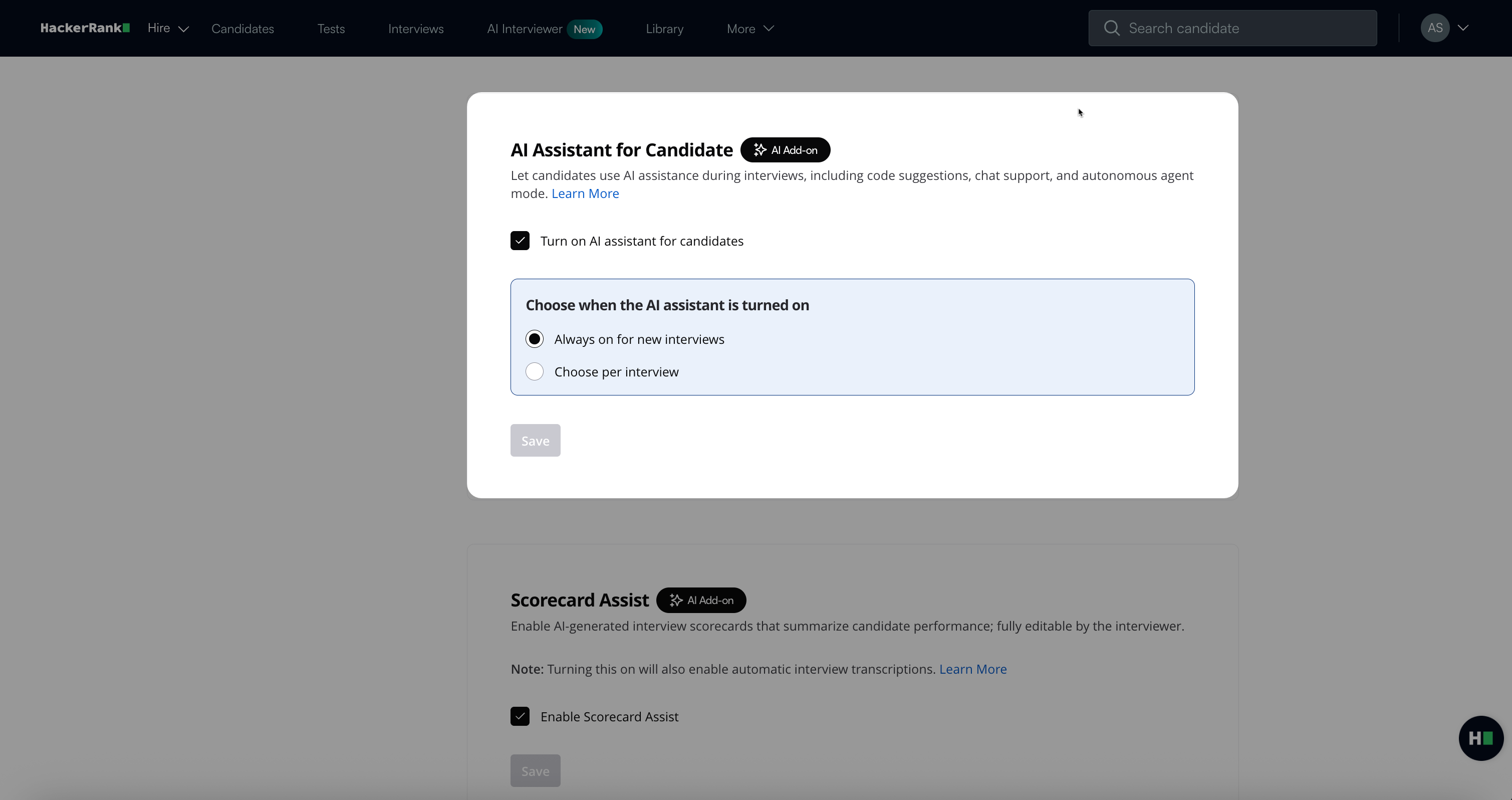
Task: Open the HackerRank help chat bubble
Action: click(x=1480, y=738)
